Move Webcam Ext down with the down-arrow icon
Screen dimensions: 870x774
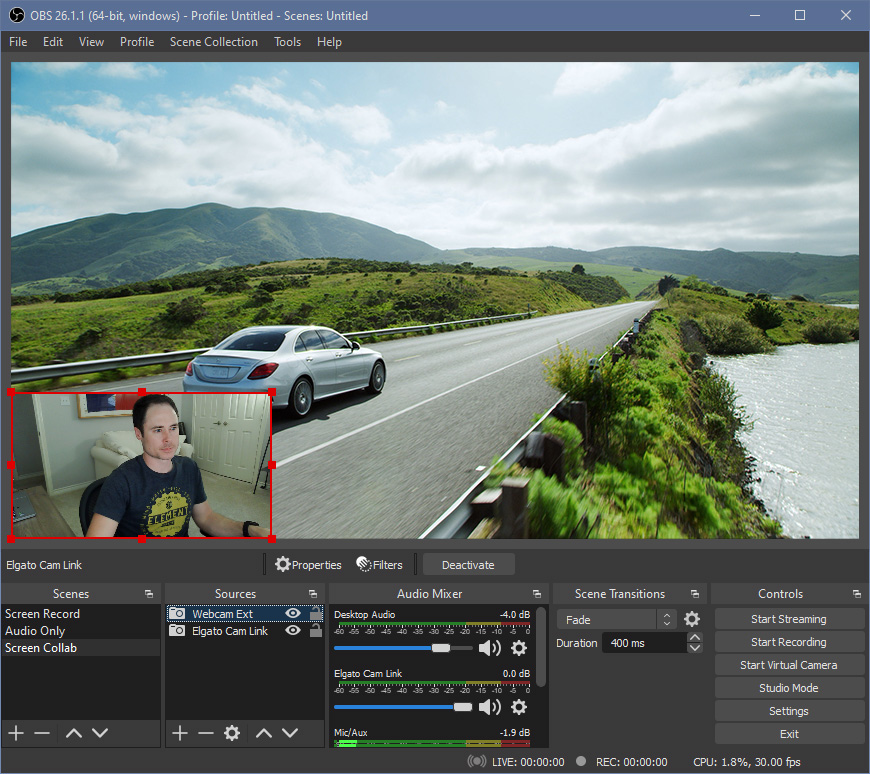pyautogui.click(x=290, y=733)
